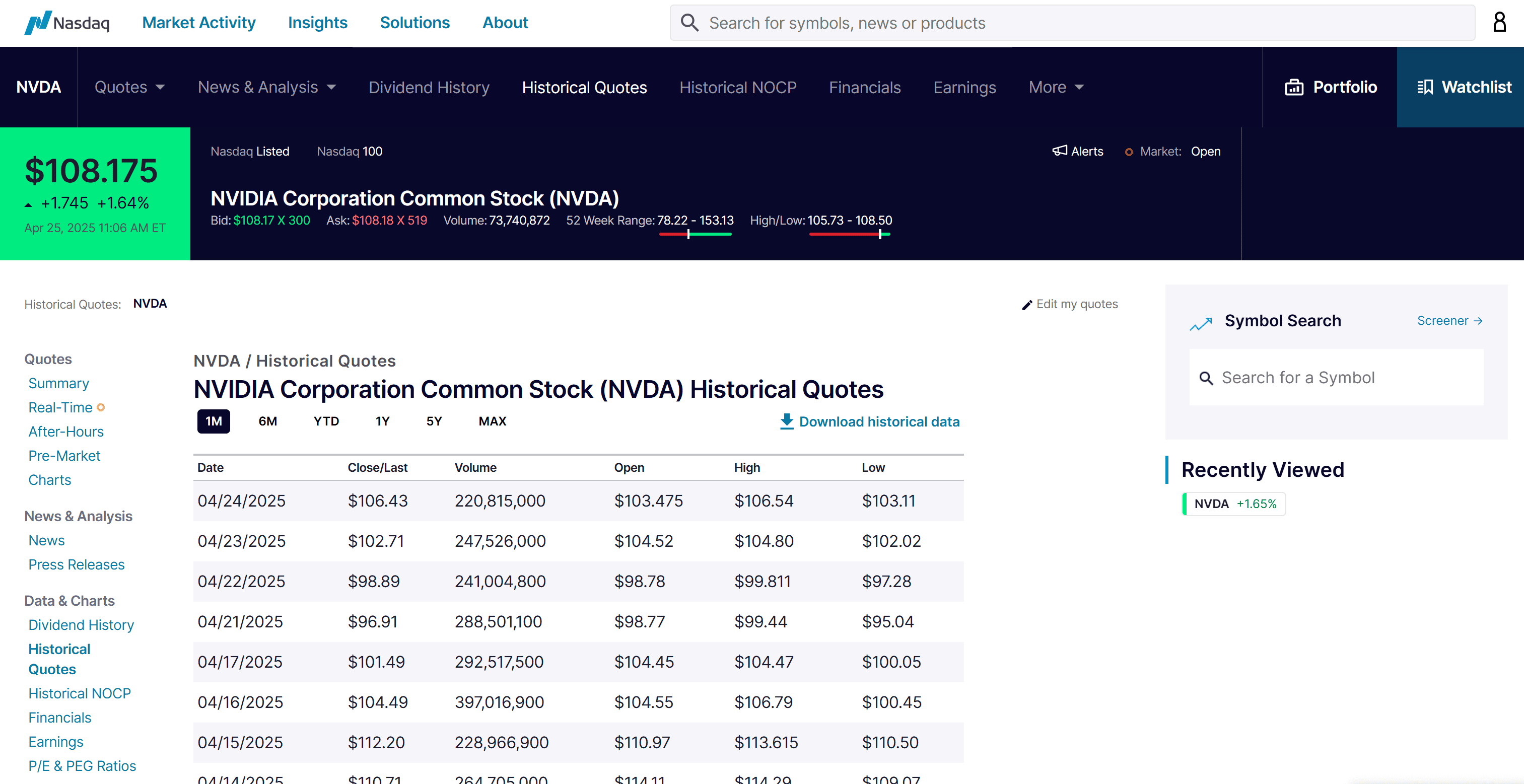Click the Nasdaq logo icon

[x=38, y=23]
